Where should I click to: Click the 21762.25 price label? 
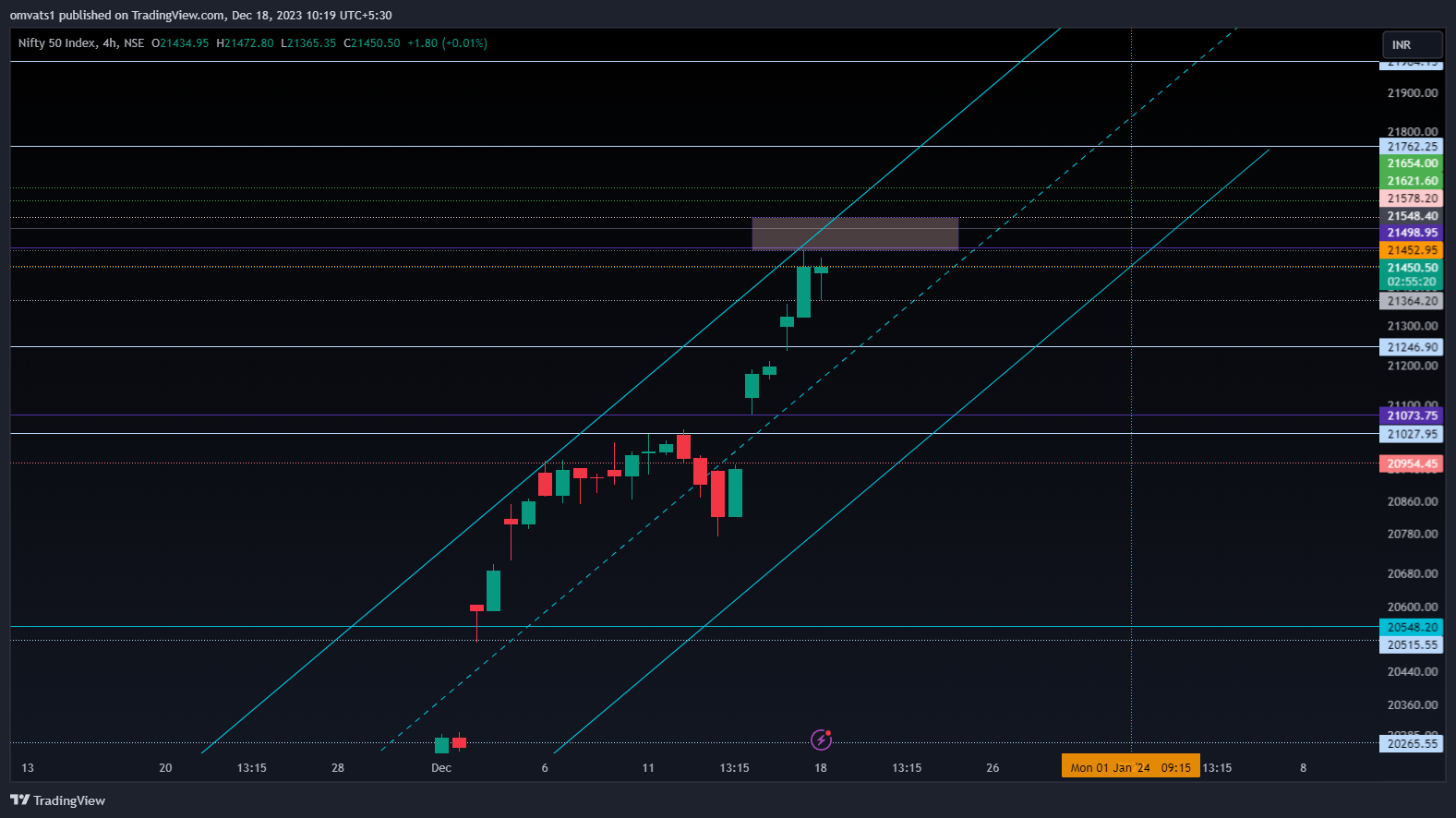coord(1412,146)
